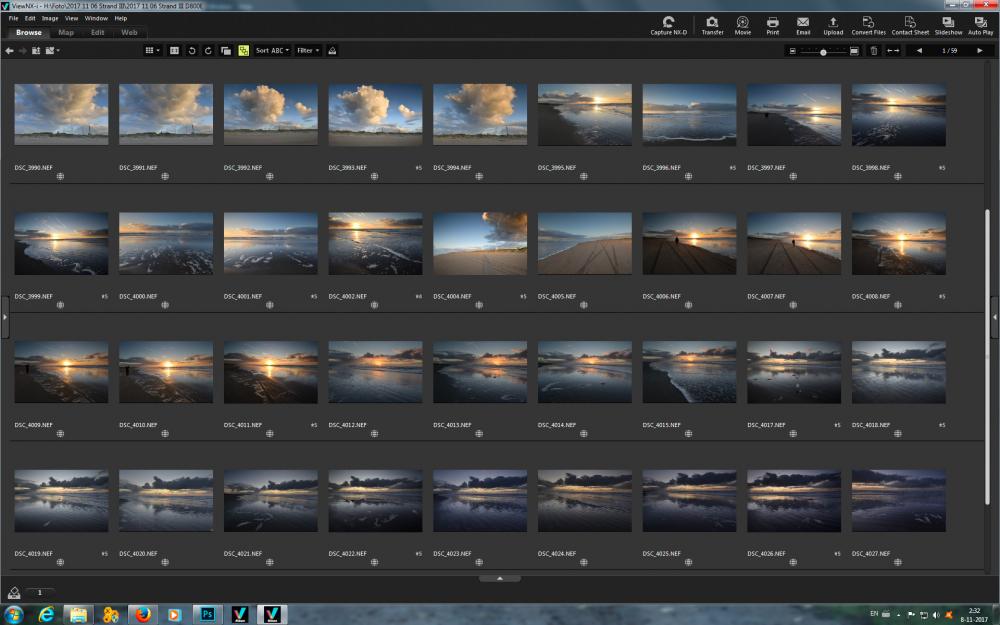The height and width of the screenshot is (625, 1000).
Task: Expand the left side panel
Action: click(x=4, y=316)
